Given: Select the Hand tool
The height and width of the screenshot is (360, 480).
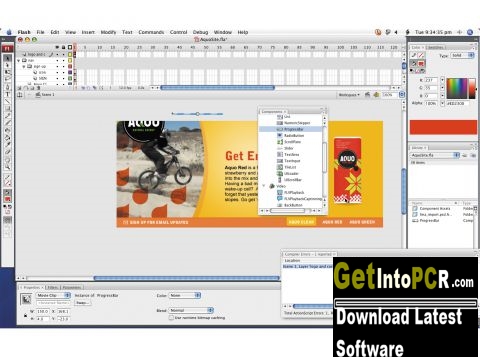Looking at the screenshot, I should (x=7, y=160).
